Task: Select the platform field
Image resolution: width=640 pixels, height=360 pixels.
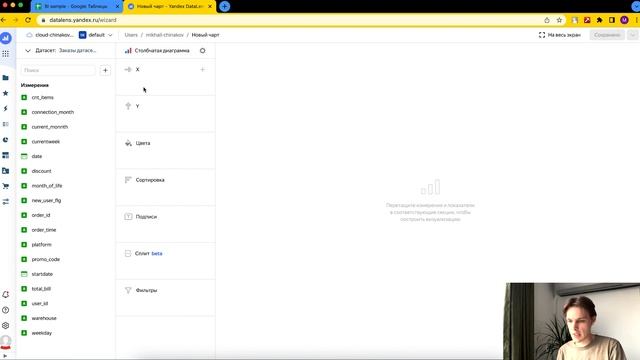Action: [41, 244]
